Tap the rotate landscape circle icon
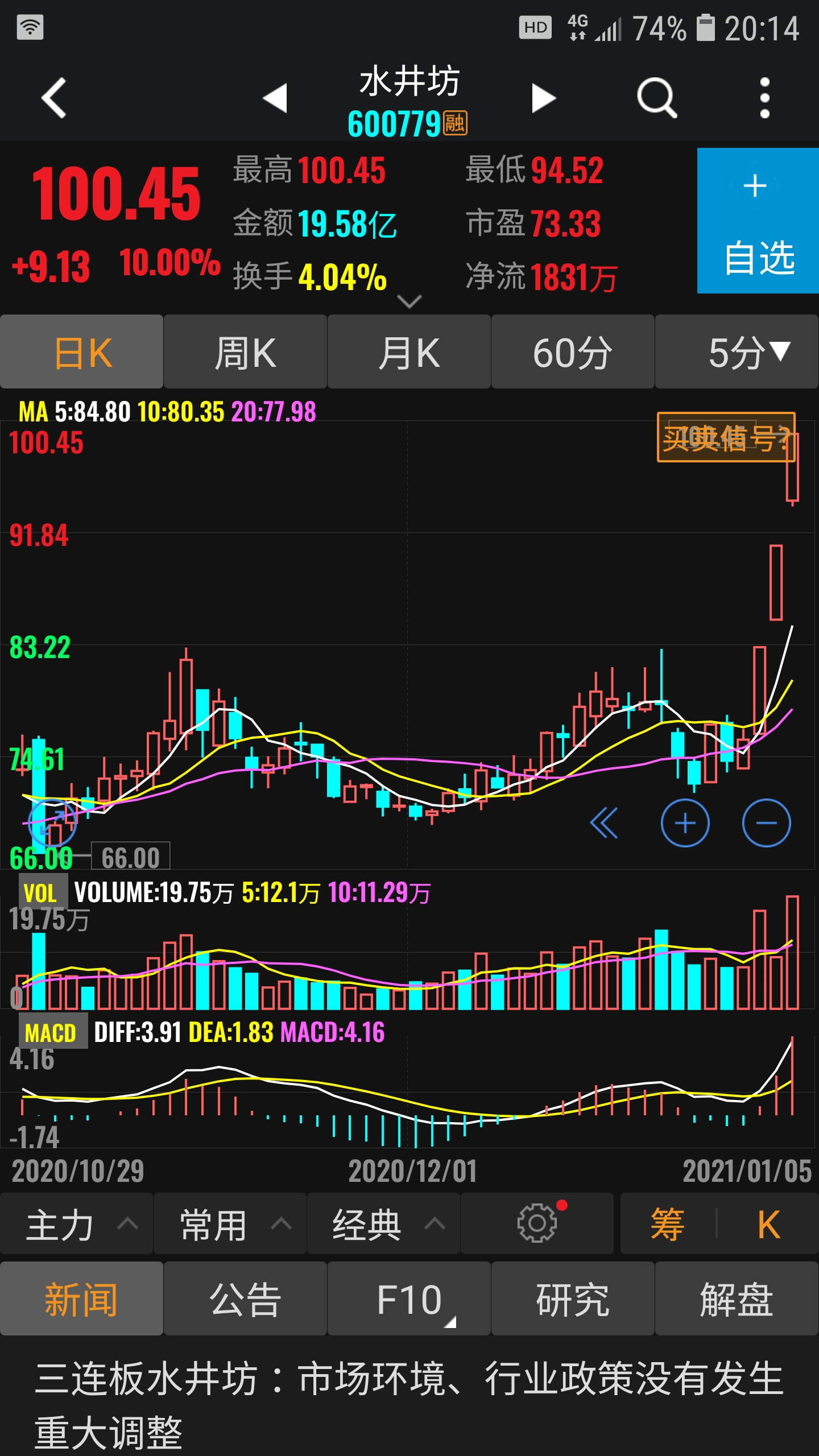 pos(52,822)
